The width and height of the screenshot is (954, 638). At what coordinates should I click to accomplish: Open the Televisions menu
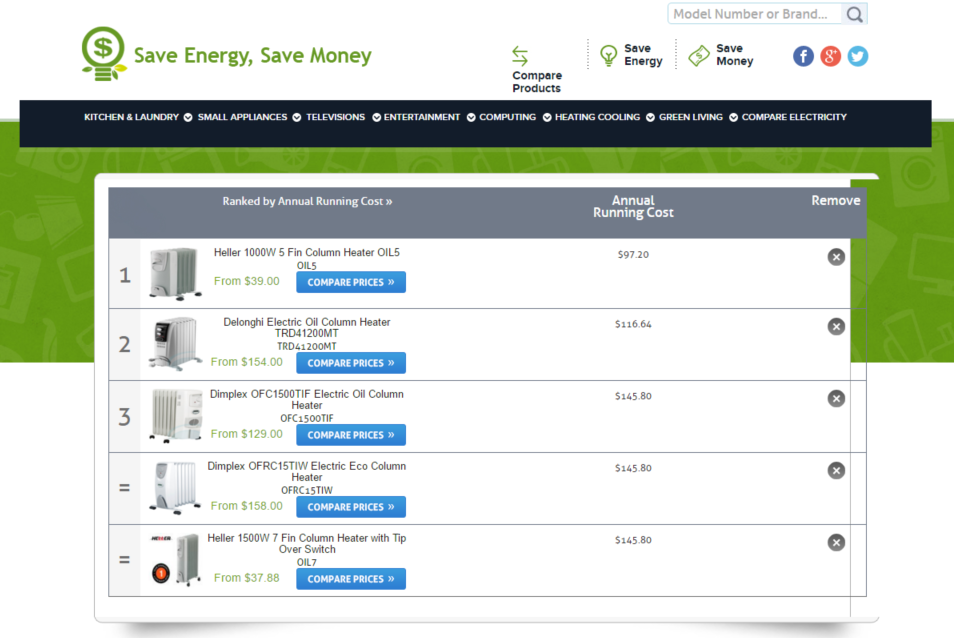click(x=335, y=117)
